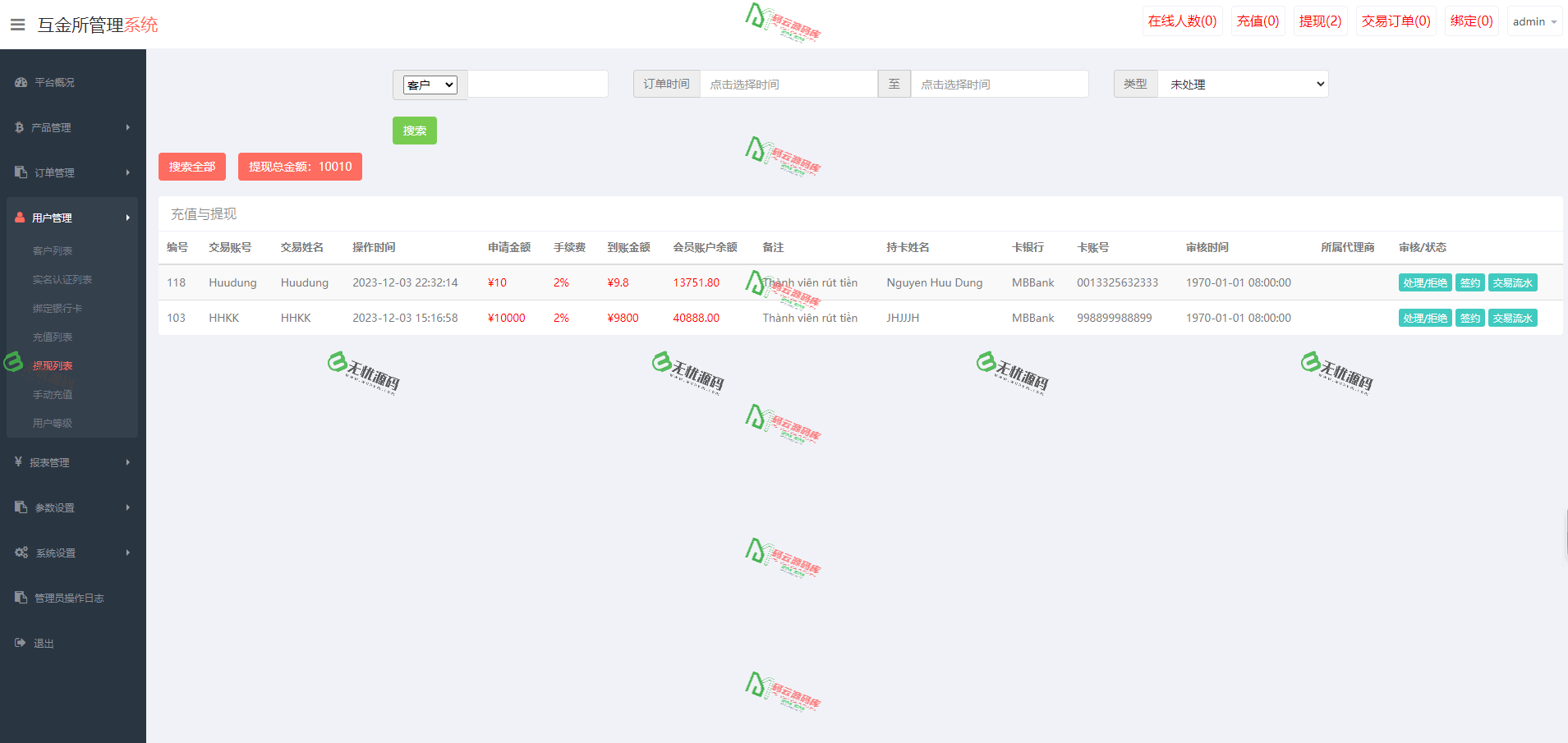
Task: Expand the 参数设置 menu arrow
Action: (128, 507)
